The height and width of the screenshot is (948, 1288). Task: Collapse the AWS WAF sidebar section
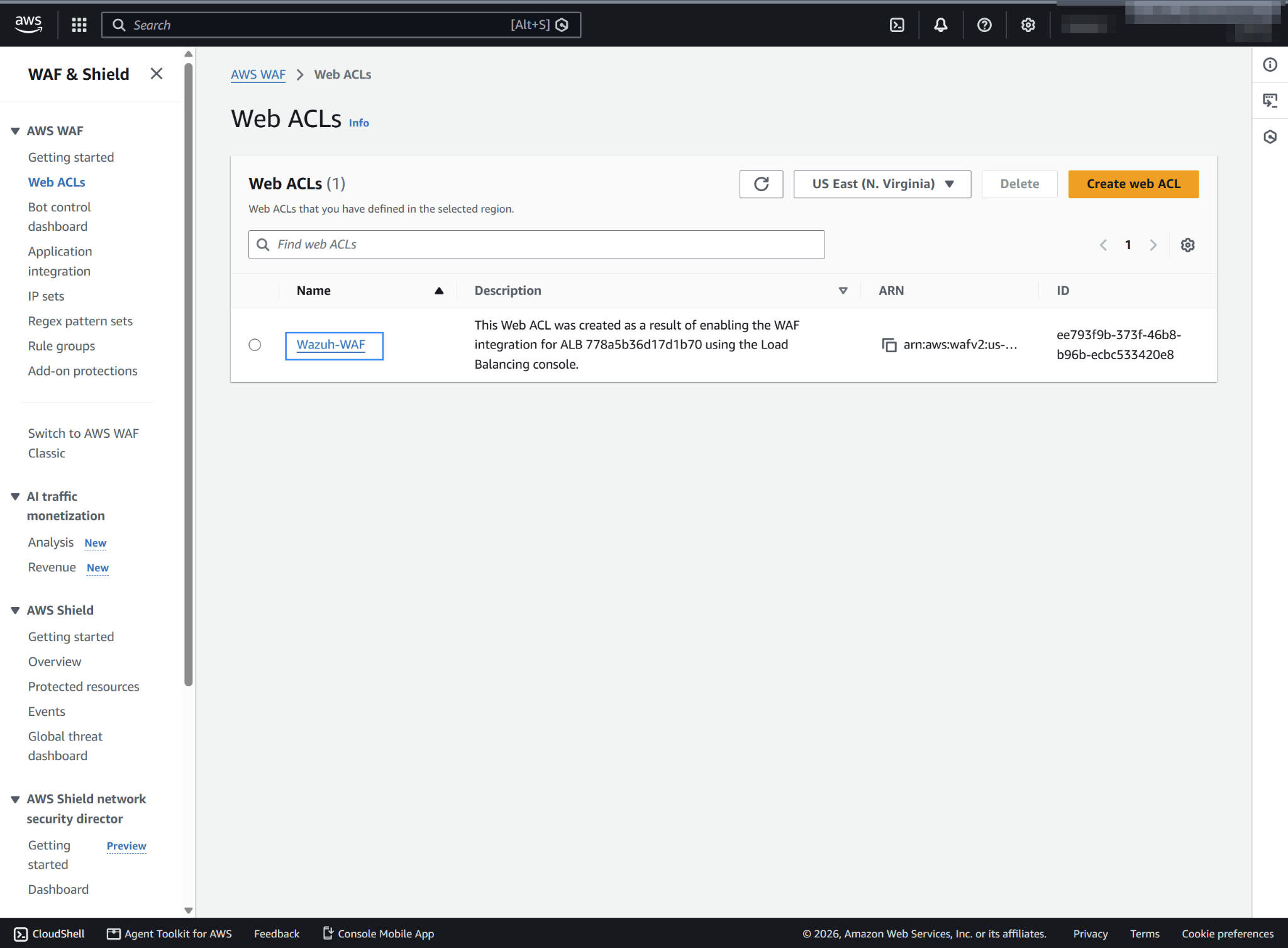(x=15, y=131)
